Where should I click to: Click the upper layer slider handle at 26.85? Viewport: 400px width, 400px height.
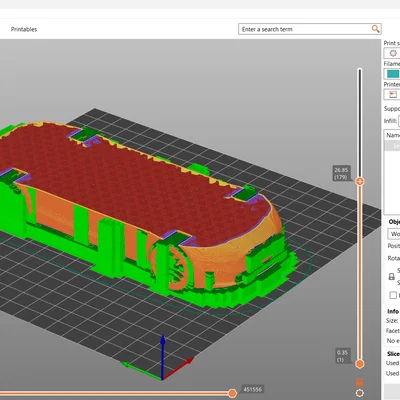coord(360,181)
